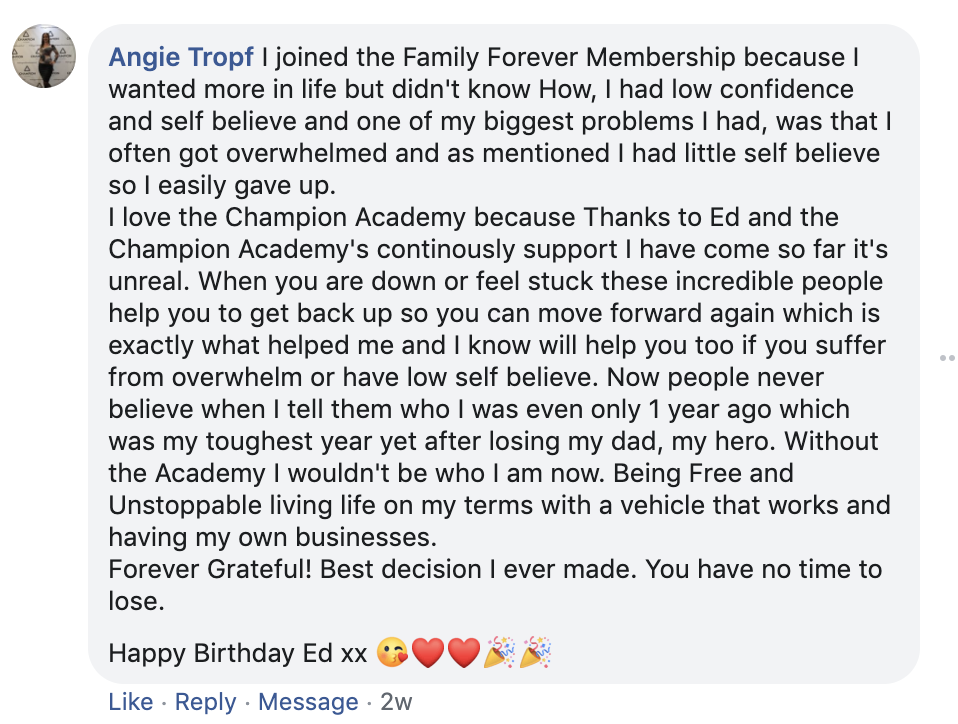The image size is (958, 724).
Task: Click the last party popper emoji
Action: pyautogui.click(x=535, y=654)
